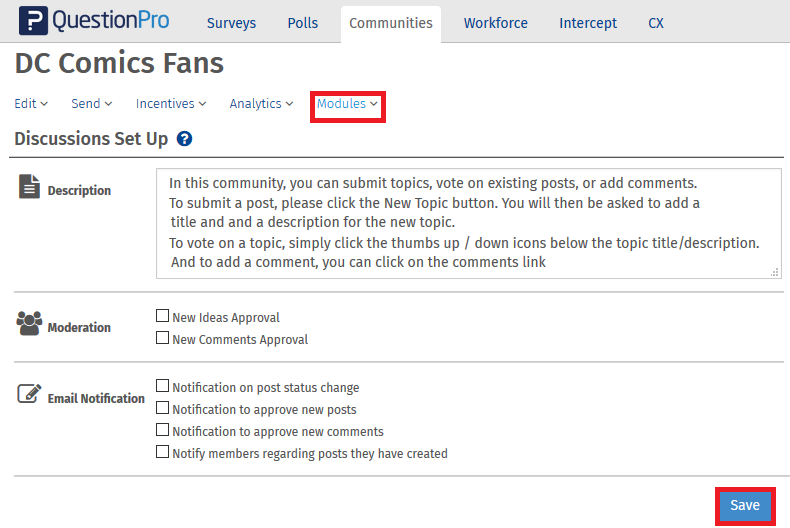Click inside the Description text area
The image size is (790, 528).
[468, 223]
